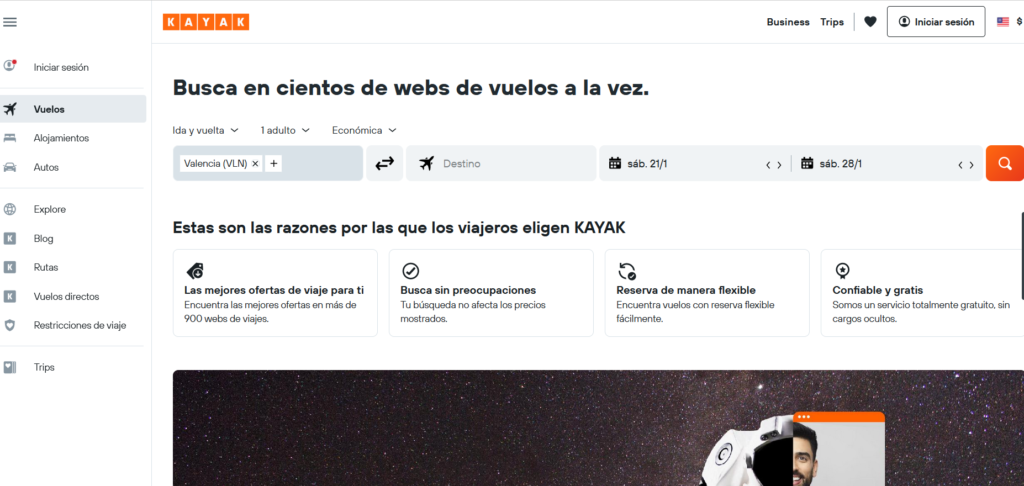Swap origin and destination arrows
The height and width of the screenshot is (486, 1024).
coord(385,163)
